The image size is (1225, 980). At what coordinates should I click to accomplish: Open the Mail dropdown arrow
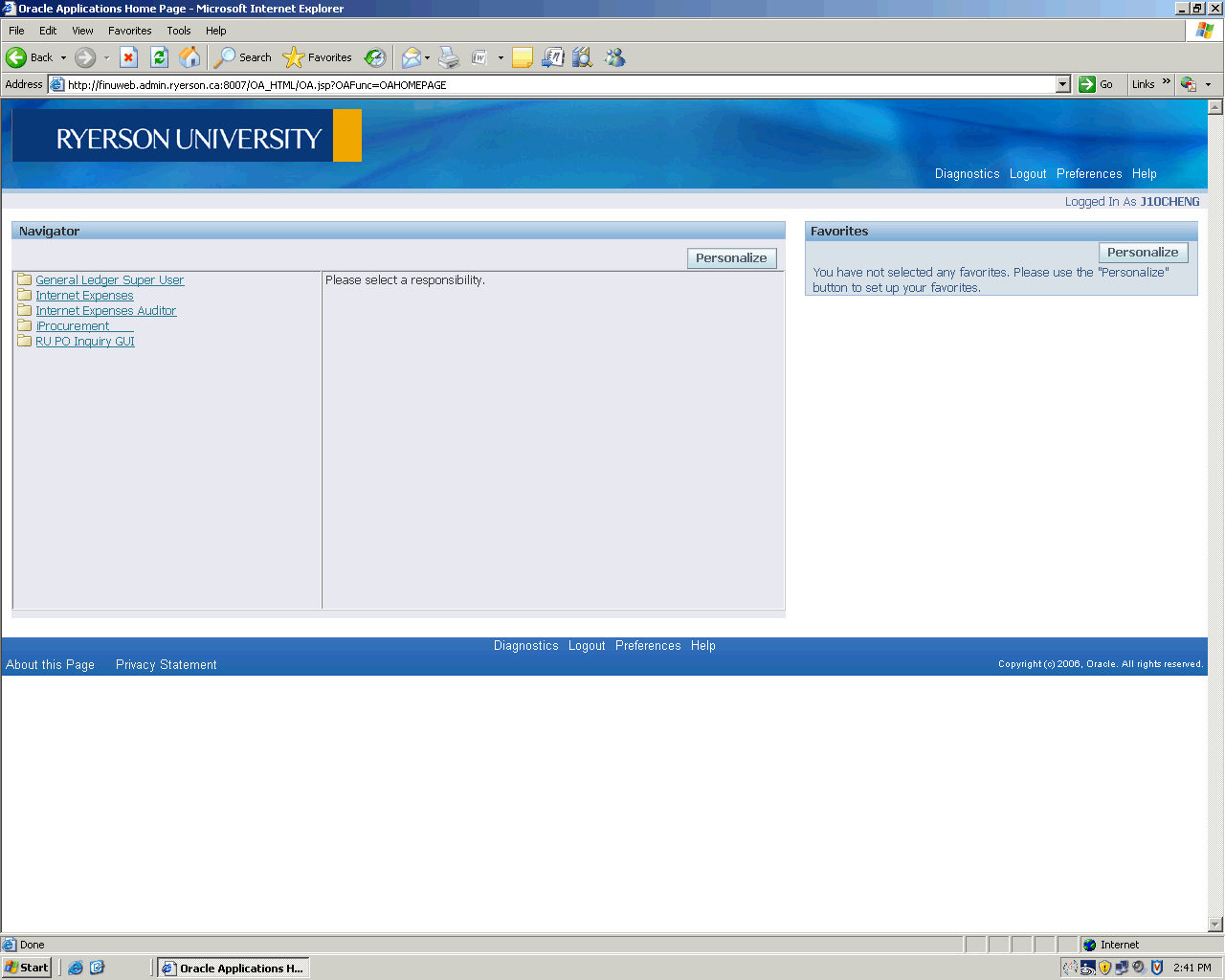pyautogui.click(x=428, y=57)
